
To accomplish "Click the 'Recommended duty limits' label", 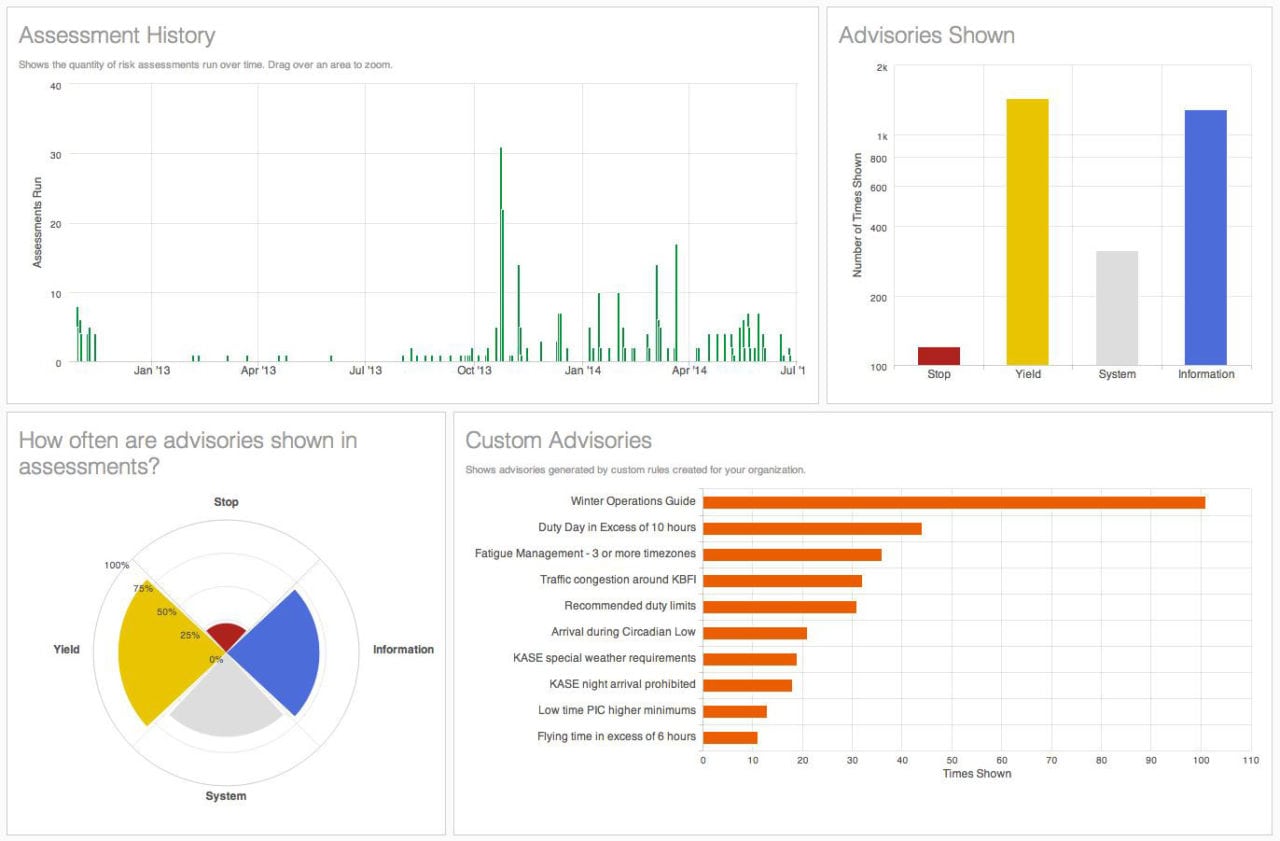I will pos(630,606).
